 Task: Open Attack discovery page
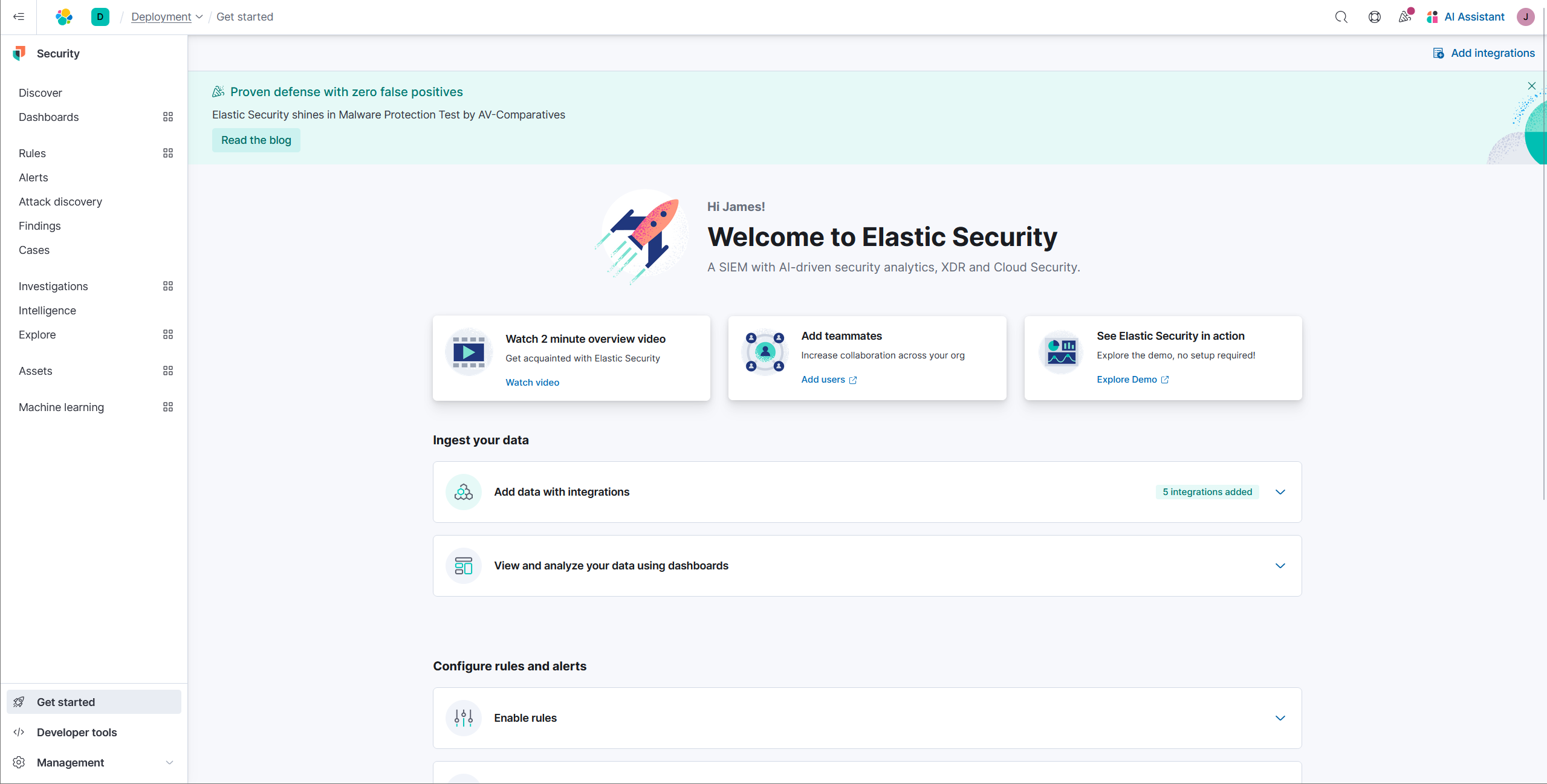click(60, 201)
